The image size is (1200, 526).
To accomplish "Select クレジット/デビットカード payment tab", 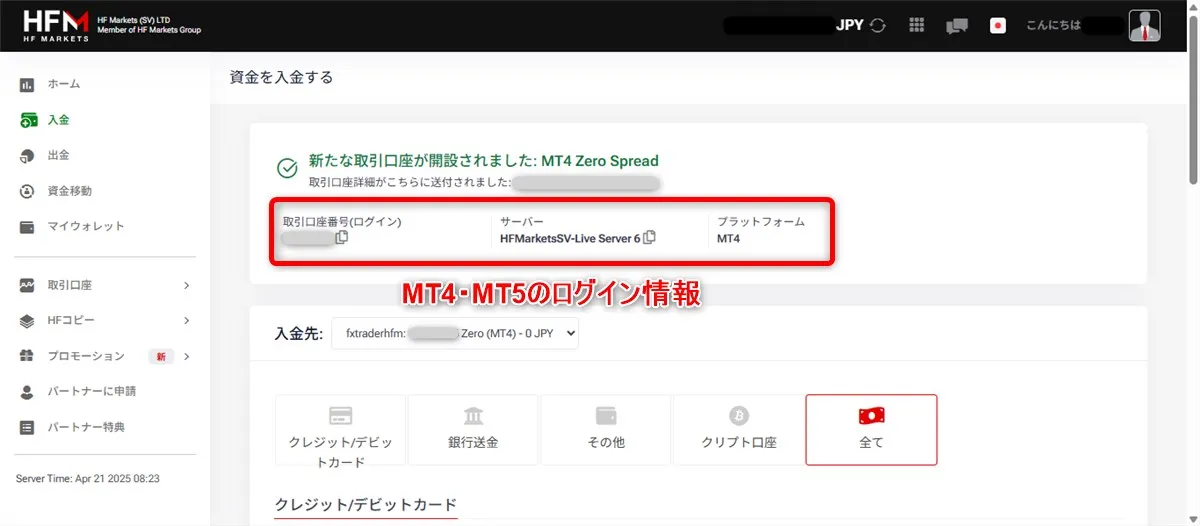I will tap(340, 430).
